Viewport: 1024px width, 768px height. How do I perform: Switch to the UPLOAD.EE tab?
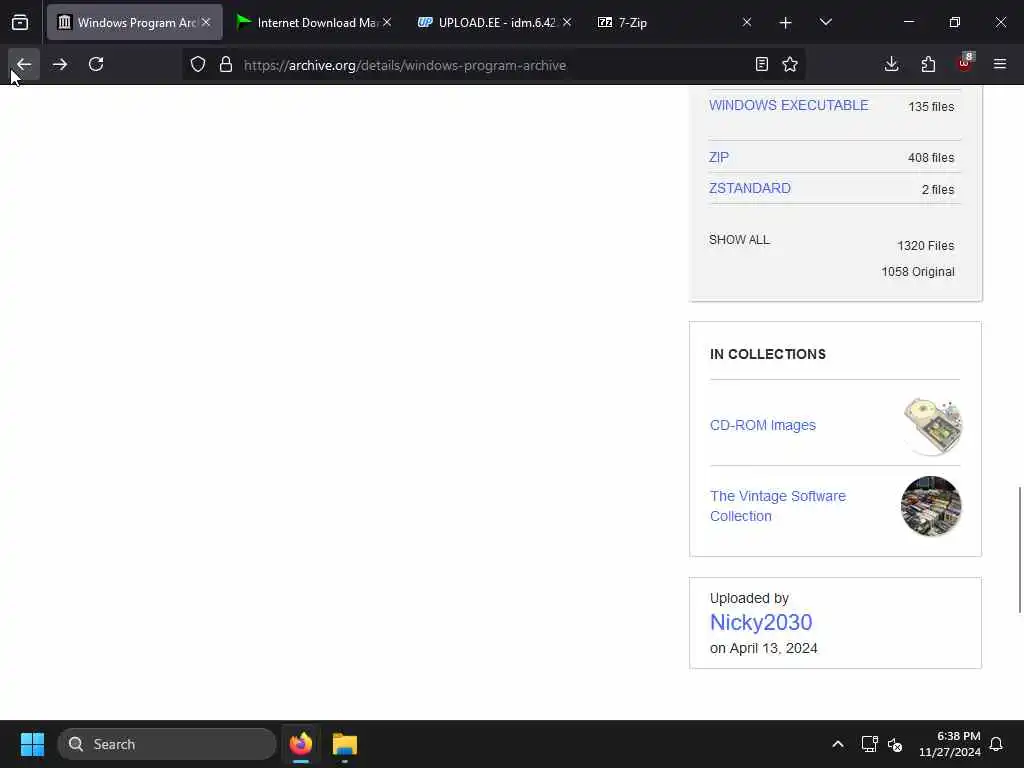[494, 22]
